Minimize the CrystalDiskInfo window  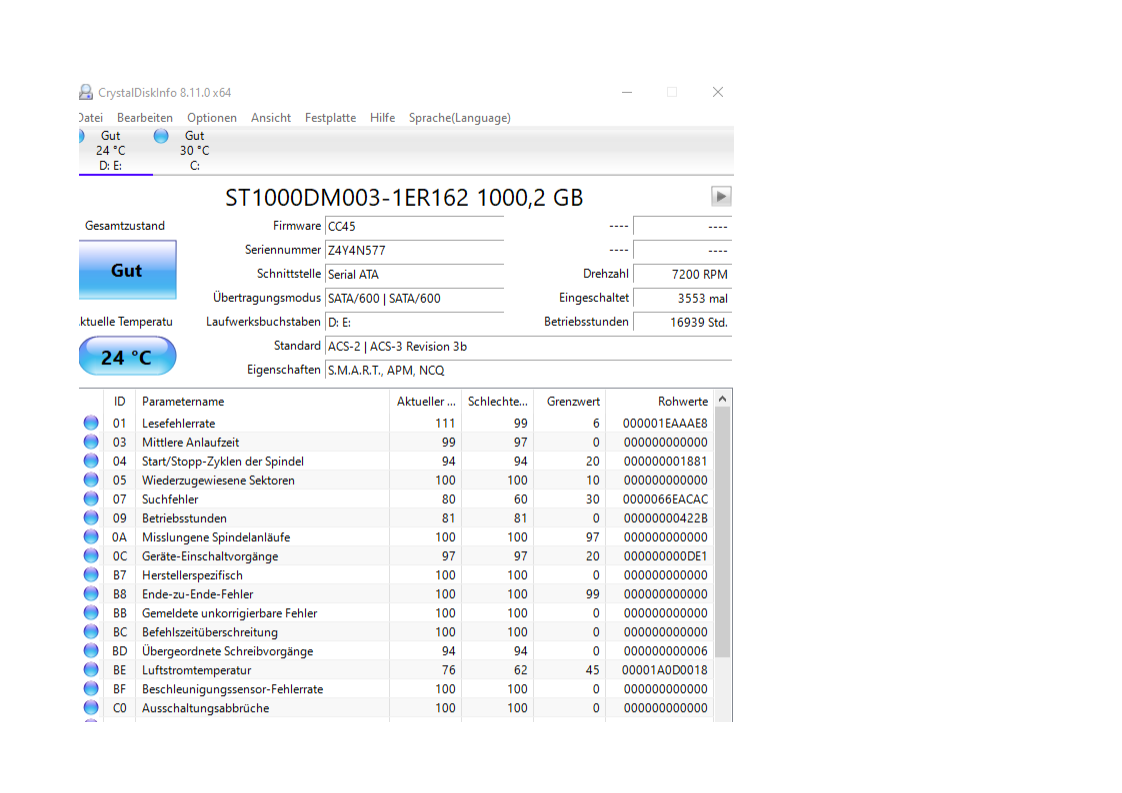pyautogui.click(x=627, y=92)
